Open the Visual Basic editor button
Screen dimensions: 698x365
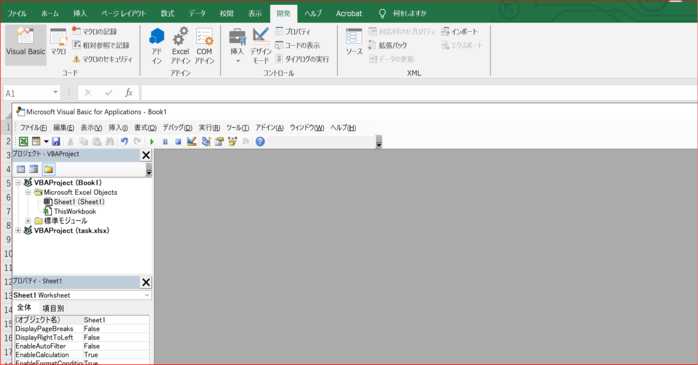25,44
